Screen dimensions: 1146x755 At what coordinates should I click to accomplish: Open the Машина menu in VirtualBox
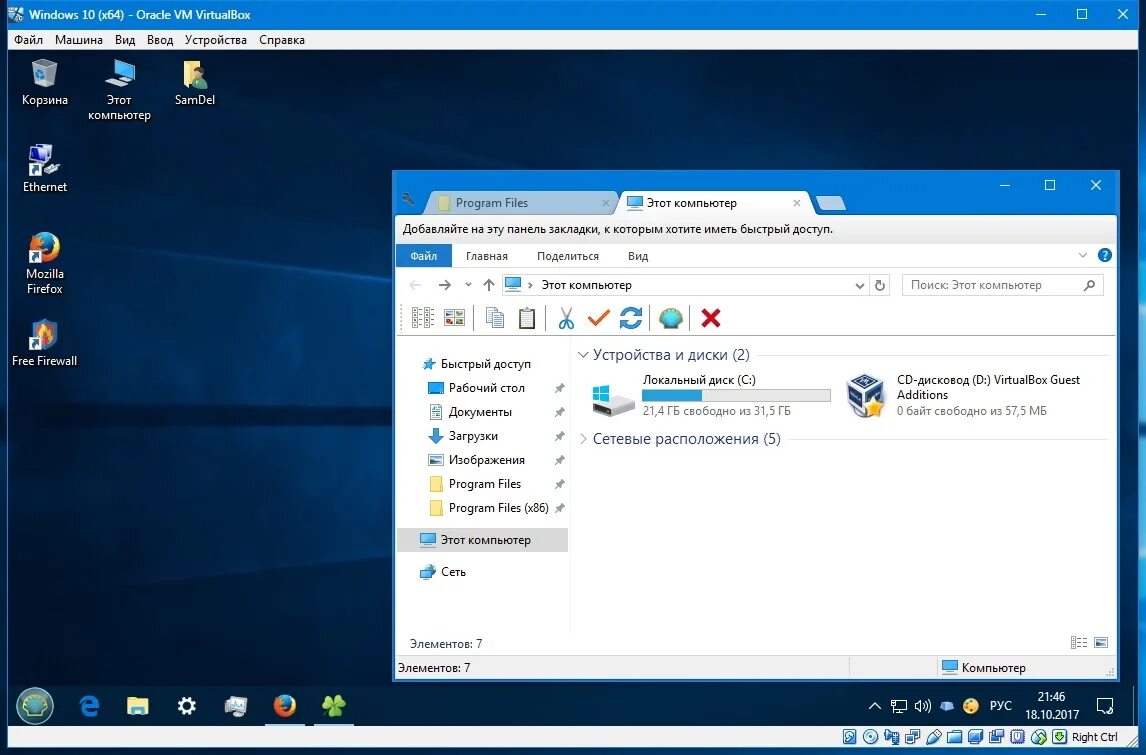(x=79, y=40)
